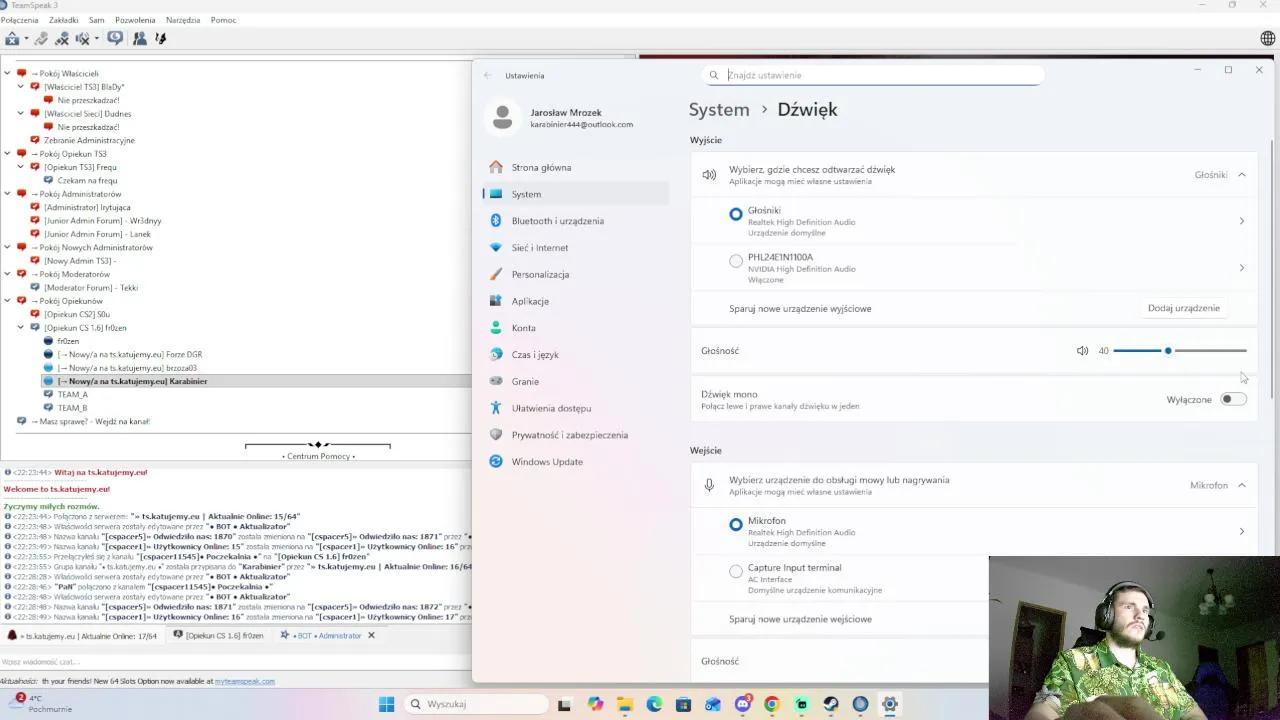Open Głośniki device properties chevron
The width and height of the screenshot is (1280, 720).
click(x=1242, y=221)
